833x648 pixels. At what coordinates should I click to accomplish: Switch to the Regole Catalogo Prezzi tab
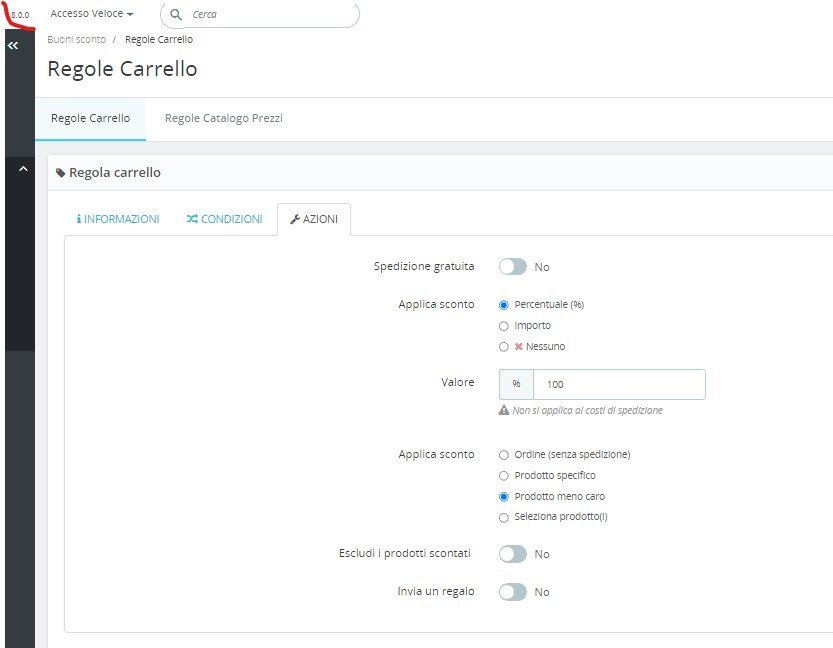(x=224, y=118)
